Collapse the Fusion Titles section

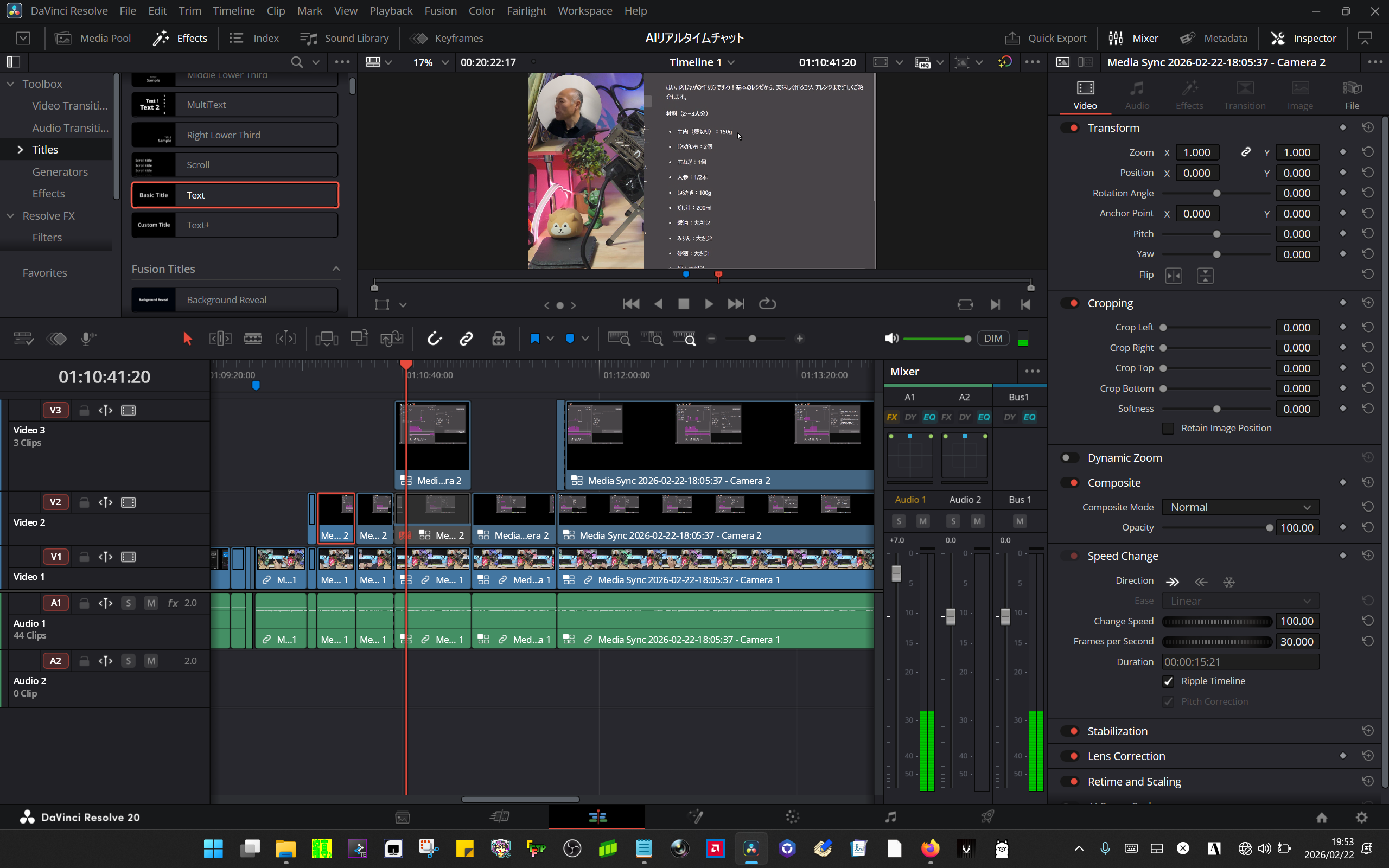pos(336,269)
